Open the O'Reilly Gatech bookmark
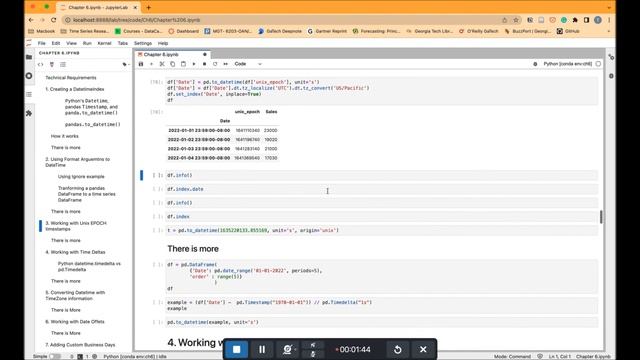Image resolution: width=640 pixels, height=360 pixels. click(x=479, y=31)
